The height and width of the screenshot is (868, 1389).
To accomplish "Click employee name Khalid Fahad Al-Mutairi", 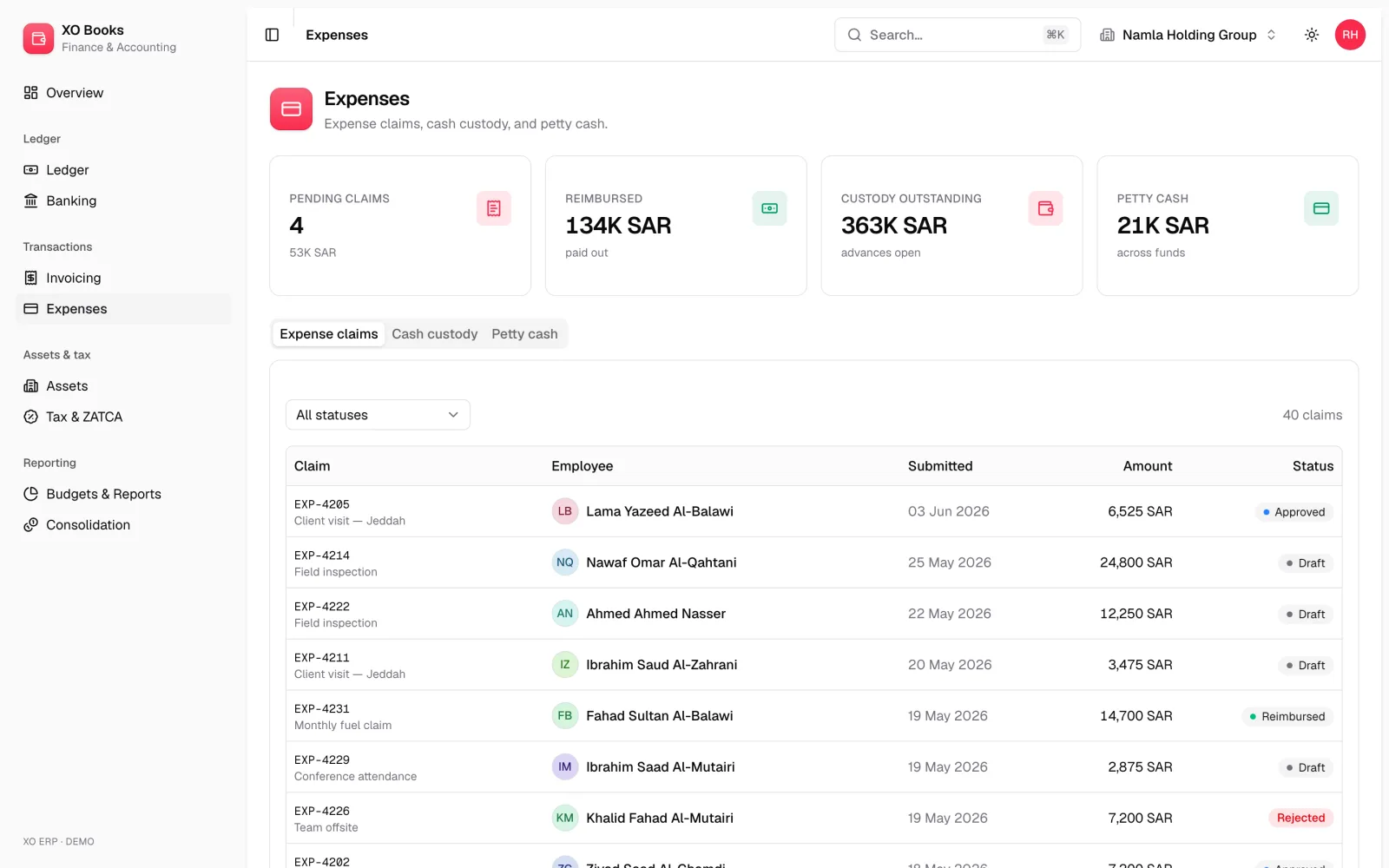I will click(660, 818).
